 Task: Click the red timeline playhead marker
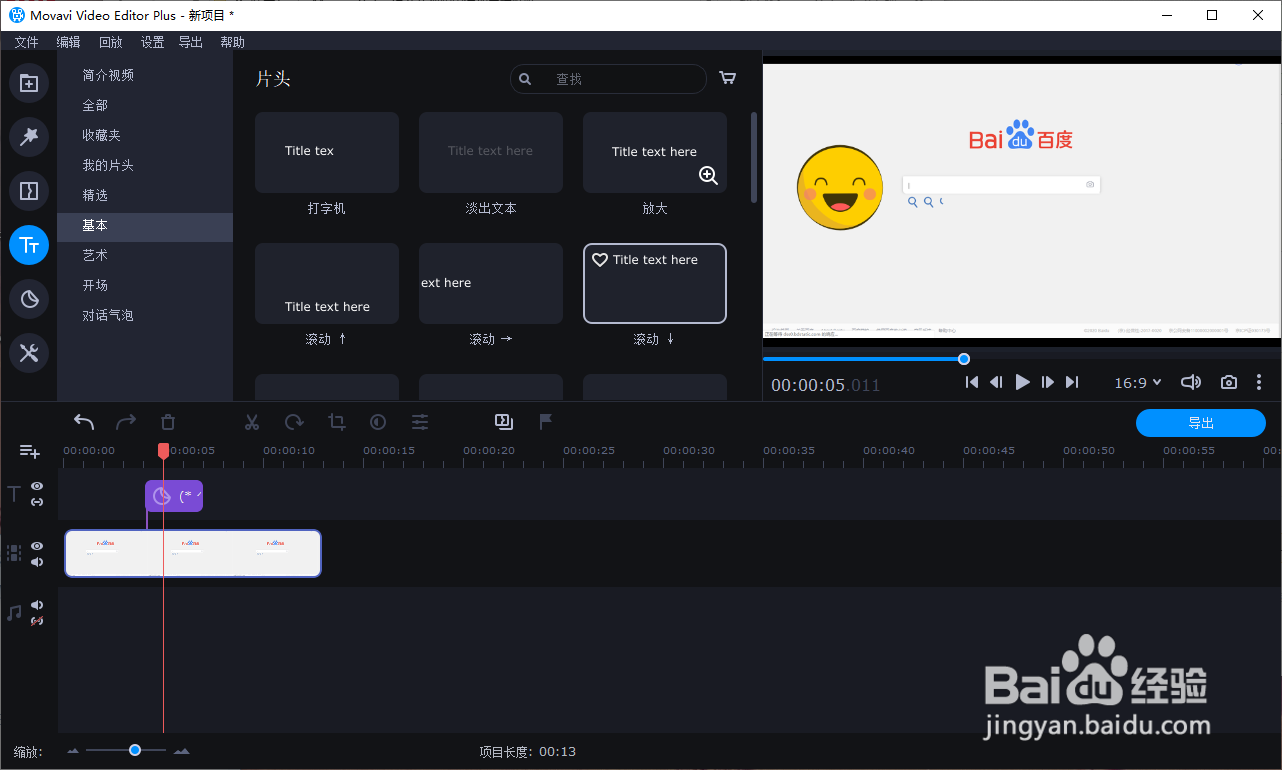pyautogui.click(x=163, y=451)
